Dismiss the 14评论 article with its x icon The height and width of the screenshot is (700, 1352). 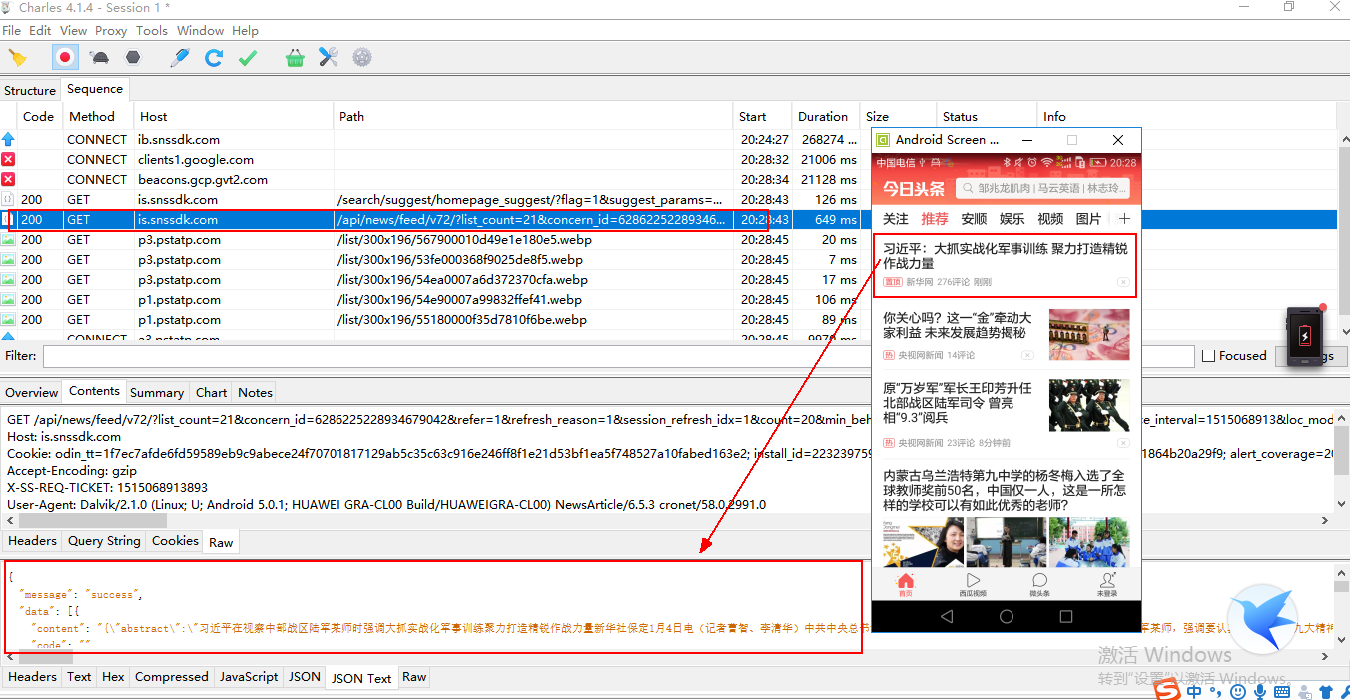point(1027,355)
